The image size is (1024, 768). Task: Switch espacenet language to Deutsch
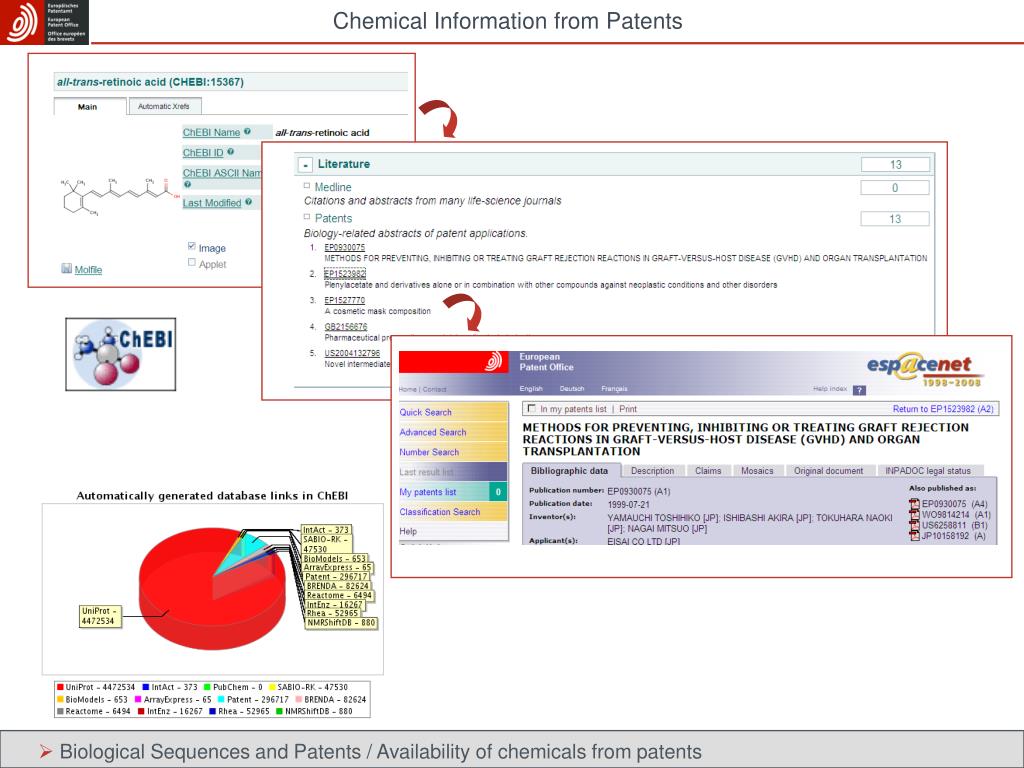point(571,389)
